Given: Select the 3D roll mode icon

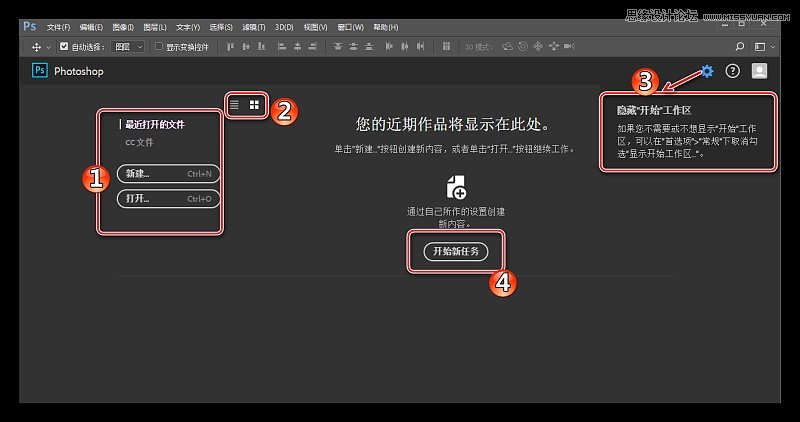Looking at the screenshot, I should click(522, 46).
